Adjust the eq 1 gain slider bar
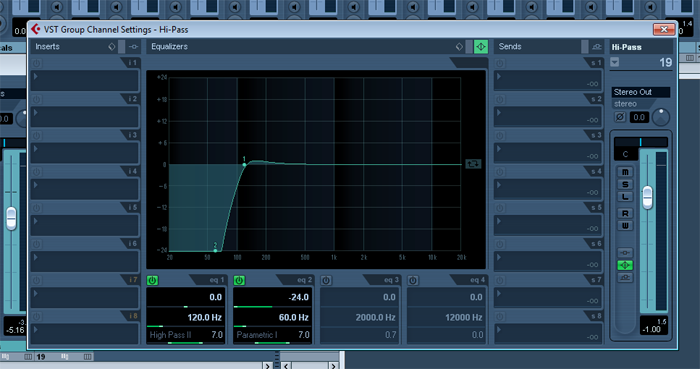This screenshot has height=369, width=700. click(185, 307)
